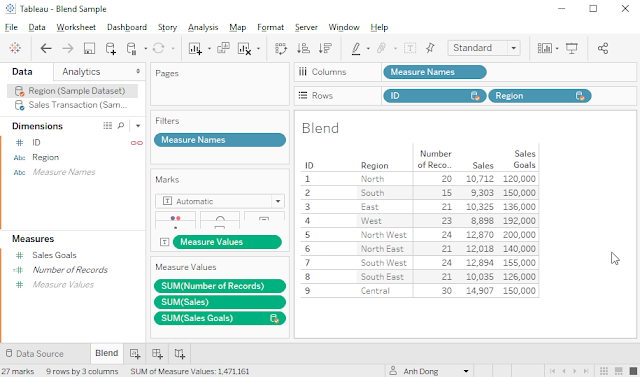640x377 pixels.
Task: Click the Fix axes pin icon
Action: point(430,48)
